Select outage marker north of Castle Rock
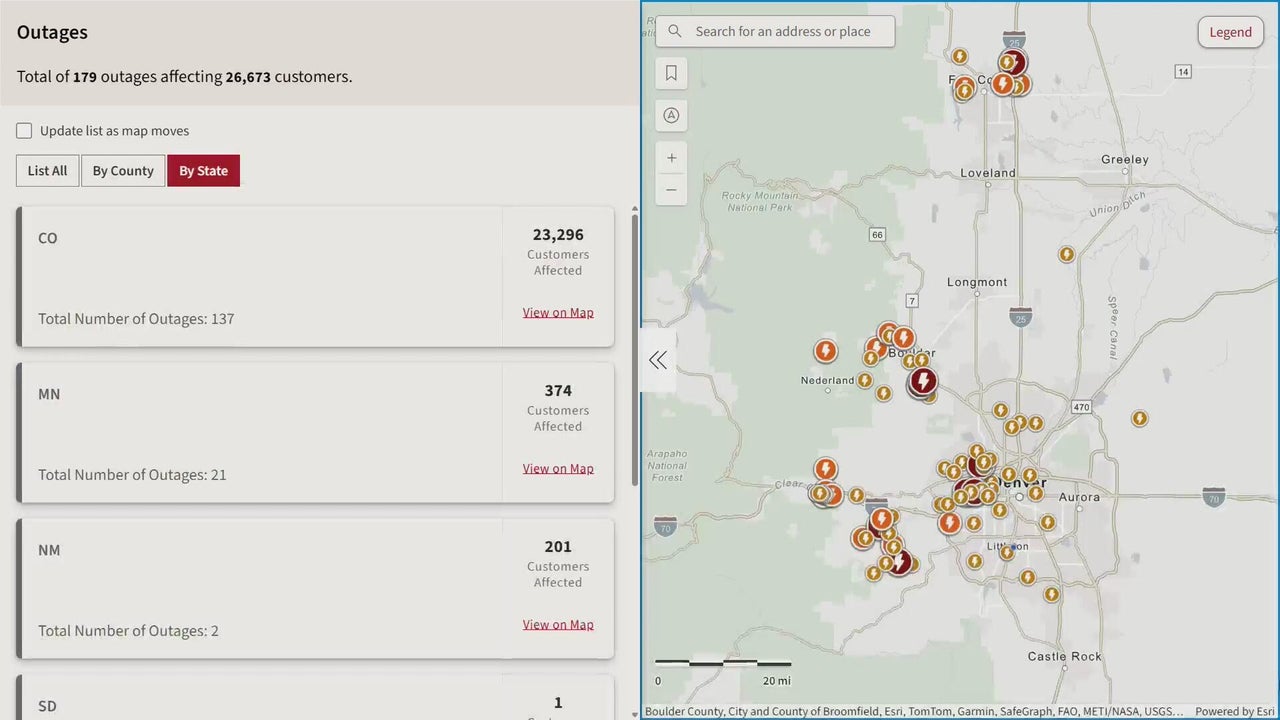Screen dimensions: 1280x720 point(1051,594)
